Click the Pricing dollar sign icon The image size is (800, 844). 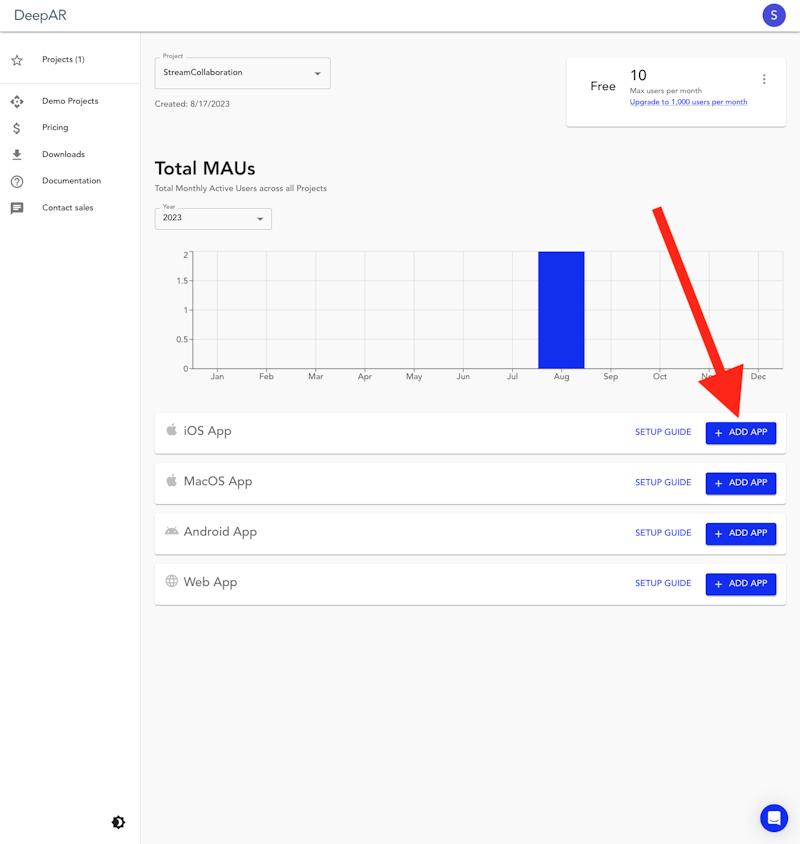(17, 128)
